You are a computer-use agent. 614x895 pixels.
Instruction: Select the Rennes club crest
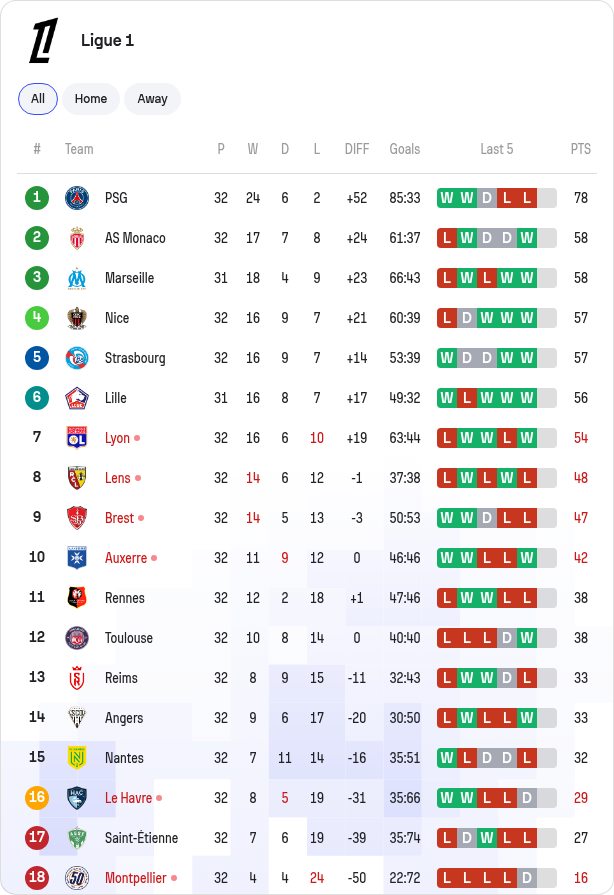tap(77, 598)
